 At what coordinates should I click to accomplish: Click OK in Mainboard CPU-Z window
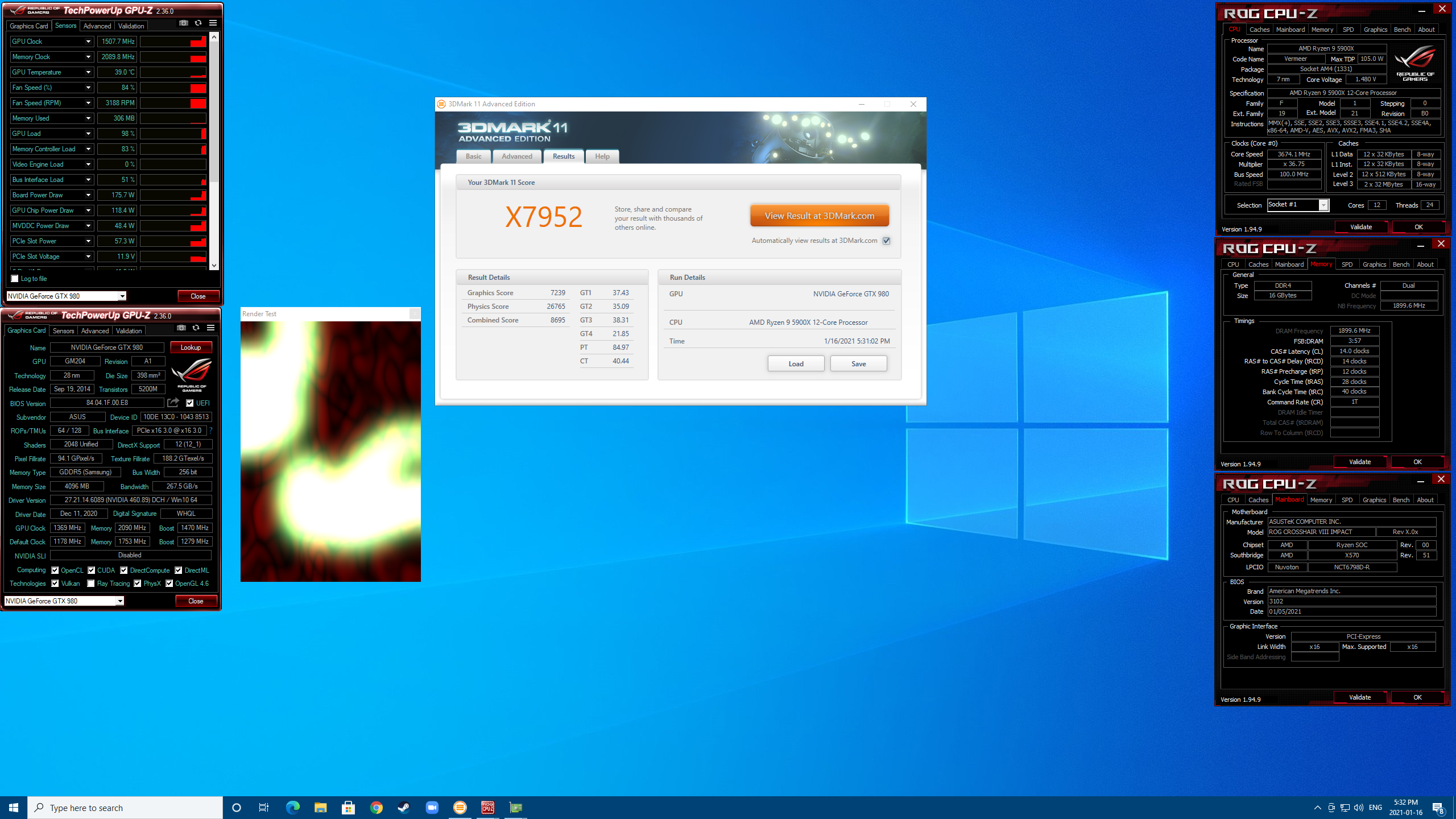point(1417,697)
